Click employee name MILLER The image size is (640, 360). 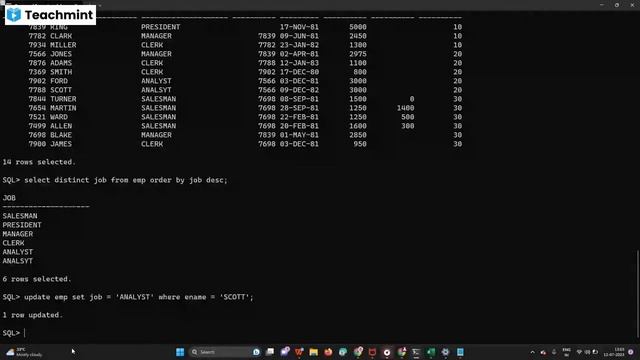click(x=63, y=45)
